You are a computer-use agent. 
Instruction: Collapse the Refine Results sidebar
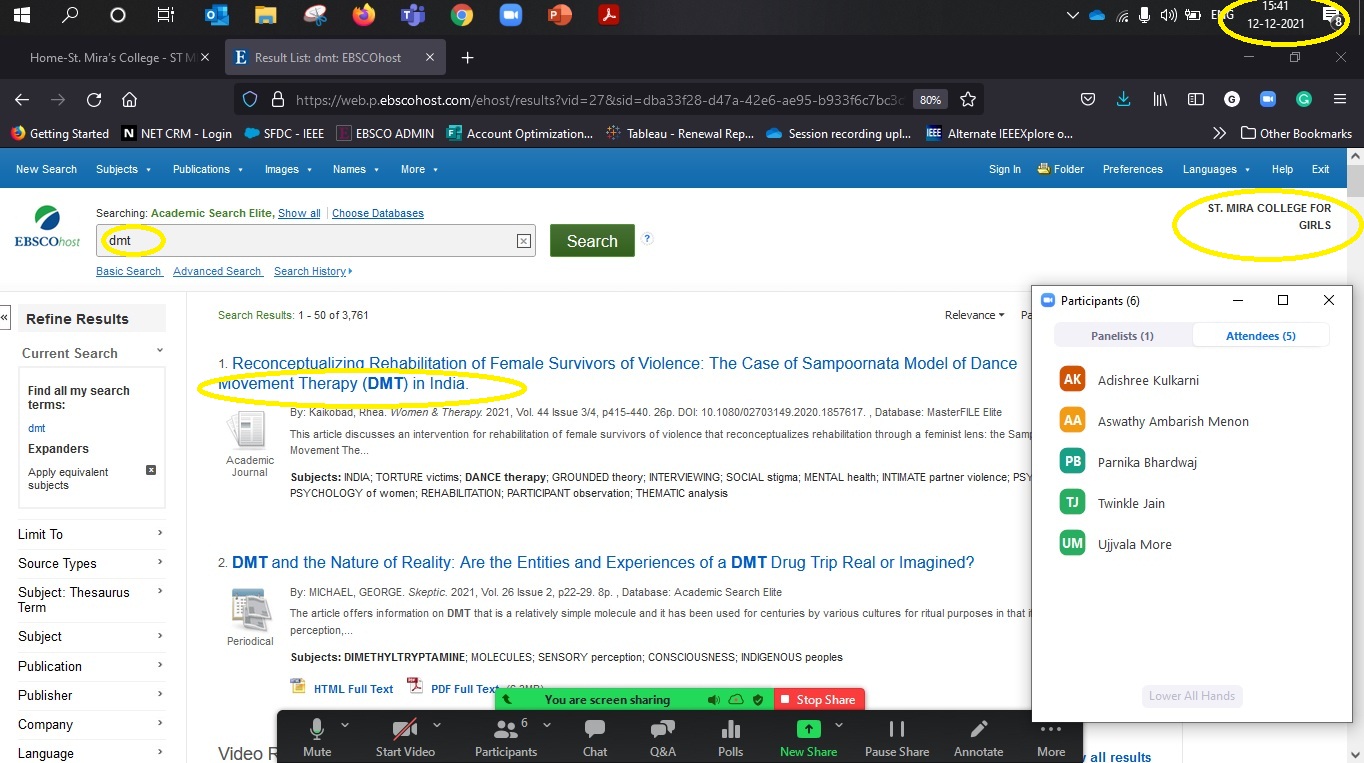[x=4, y=319]
